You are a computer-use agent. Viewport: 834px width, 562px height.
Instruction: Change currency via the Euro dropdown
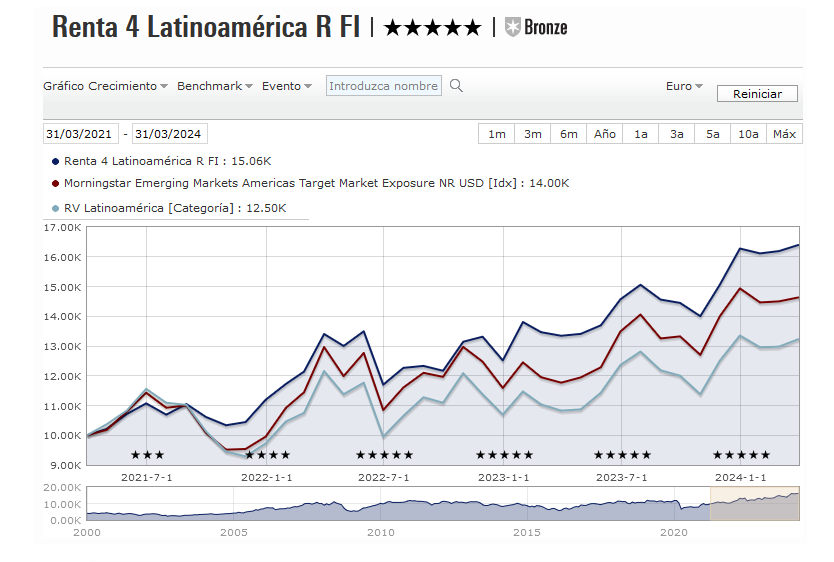click(684, 86)
